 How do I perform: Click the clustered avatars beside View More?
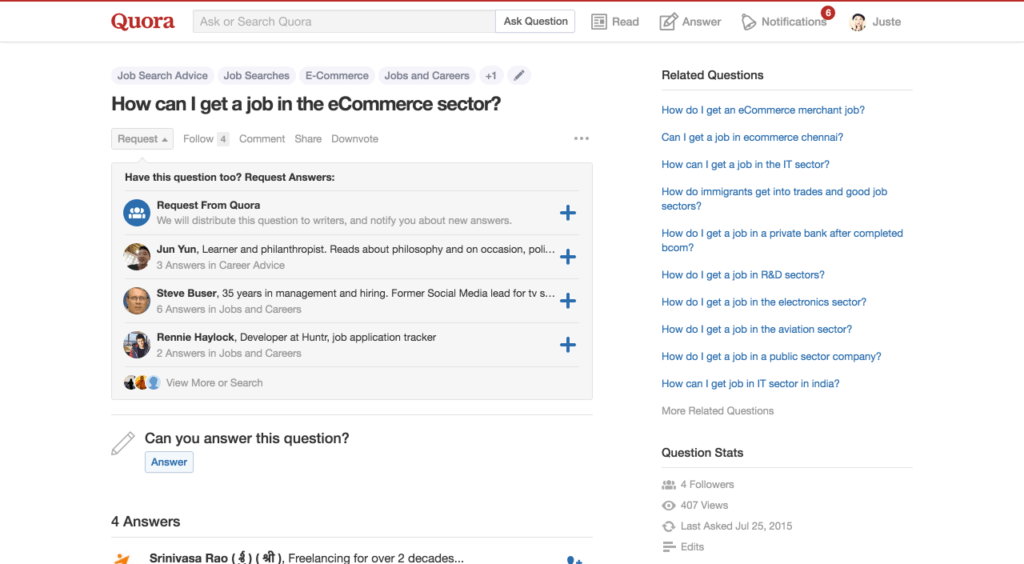pos(142,383)
